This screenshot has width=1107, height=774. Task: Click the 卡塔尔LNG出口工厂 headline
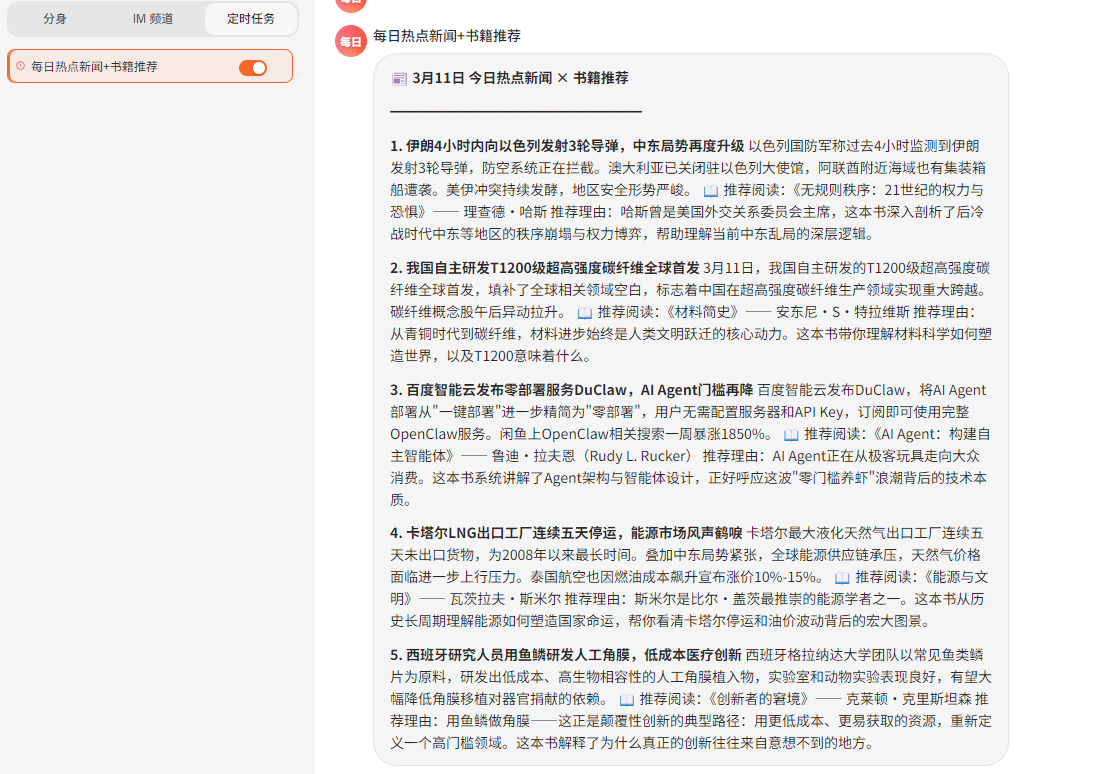[x=566, y=534]
